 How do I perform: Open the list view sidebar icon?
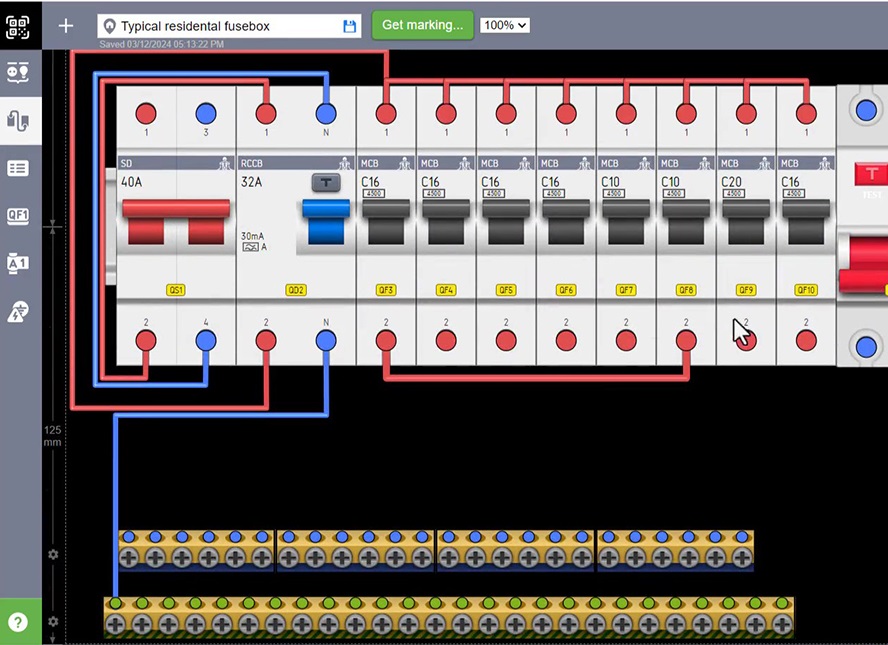point(18,168)
